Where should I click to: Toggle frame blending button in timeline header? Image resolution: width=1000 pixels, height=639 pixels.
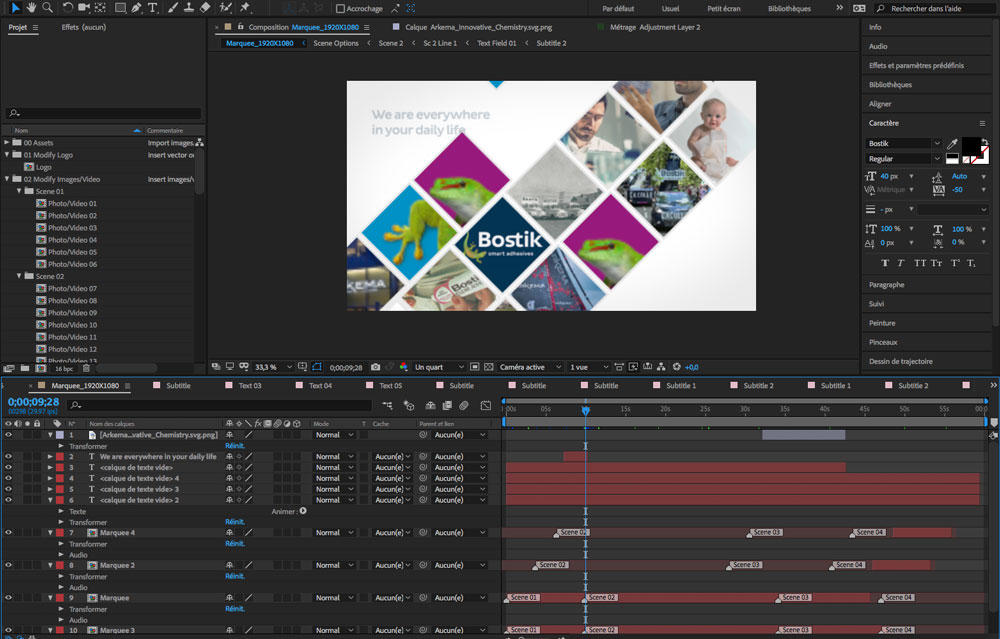point(447,405)
